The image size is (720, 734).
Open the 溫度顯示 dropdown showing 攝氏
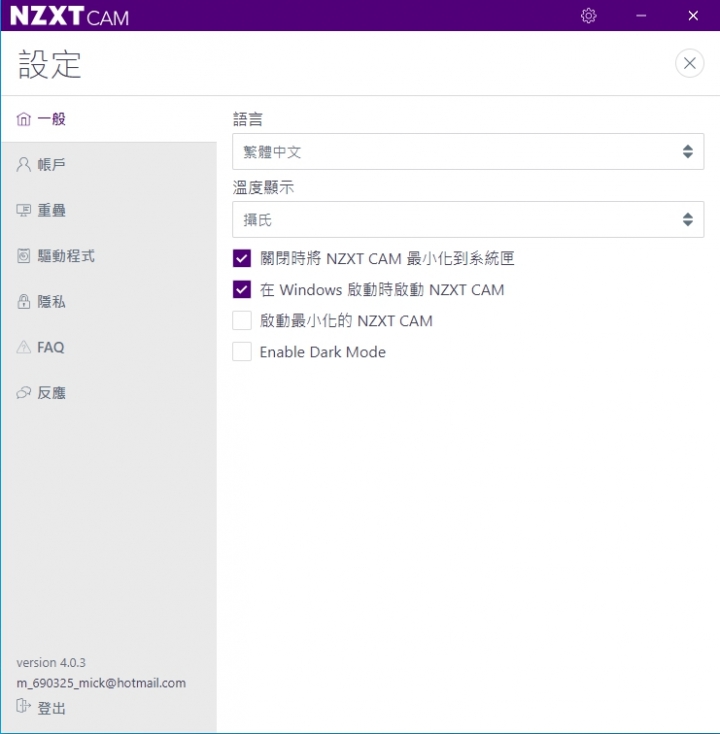[468, 220]
